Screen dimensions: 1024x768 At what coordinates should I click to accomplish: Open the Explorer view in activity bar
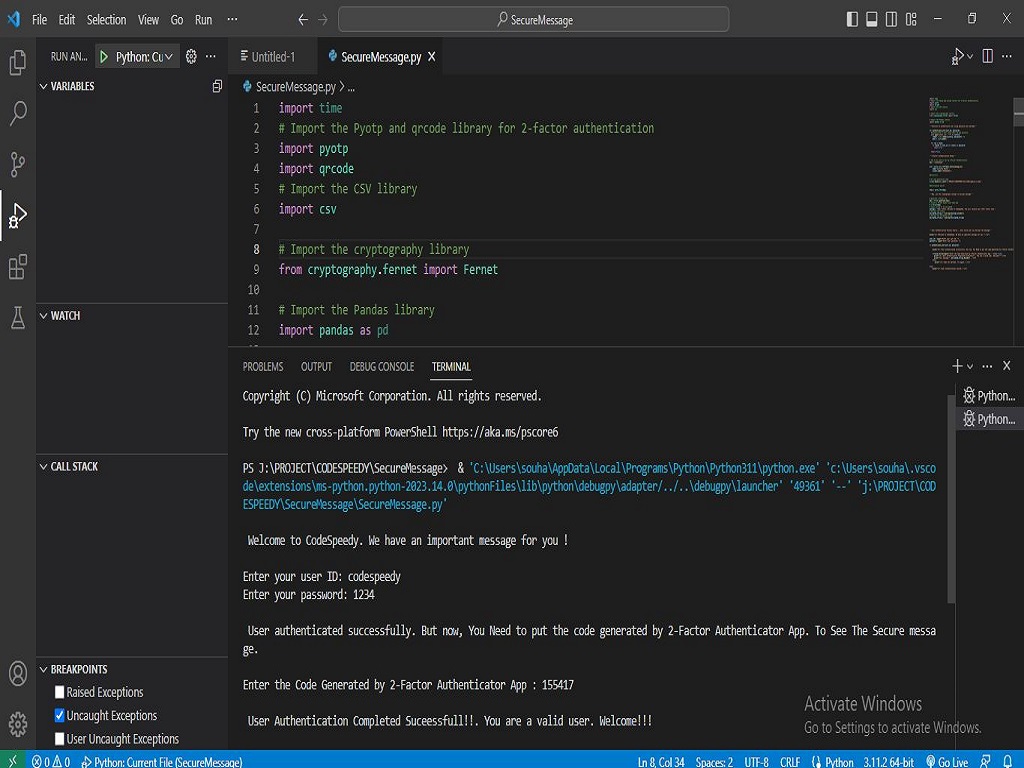[18, 63]
